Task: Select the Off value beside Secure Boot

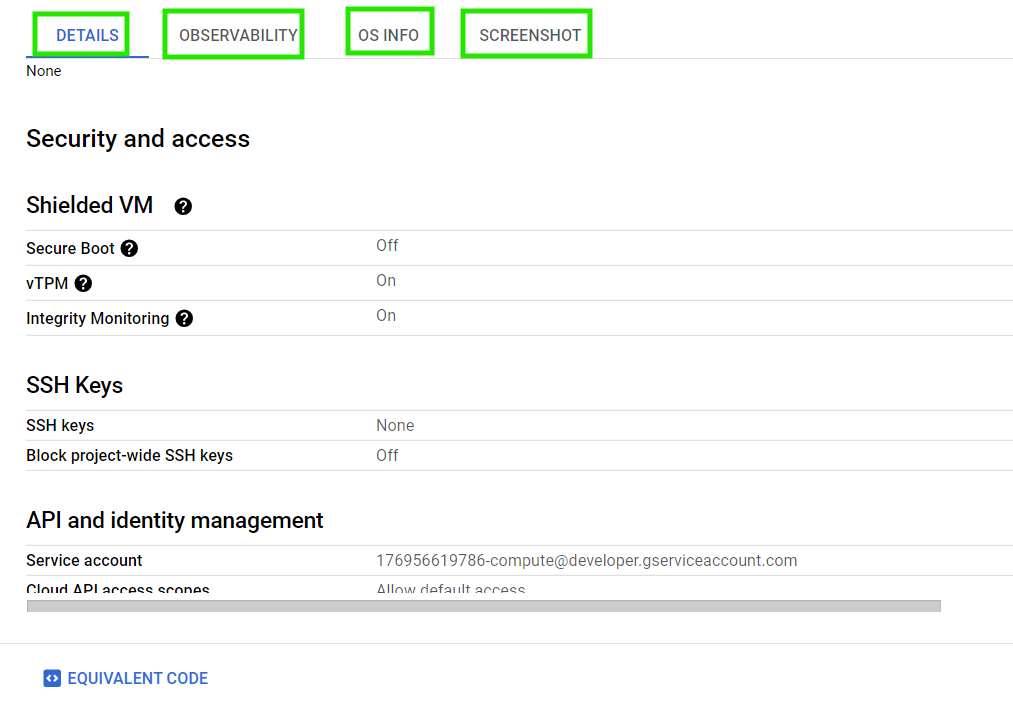Action: coord(387,245)
